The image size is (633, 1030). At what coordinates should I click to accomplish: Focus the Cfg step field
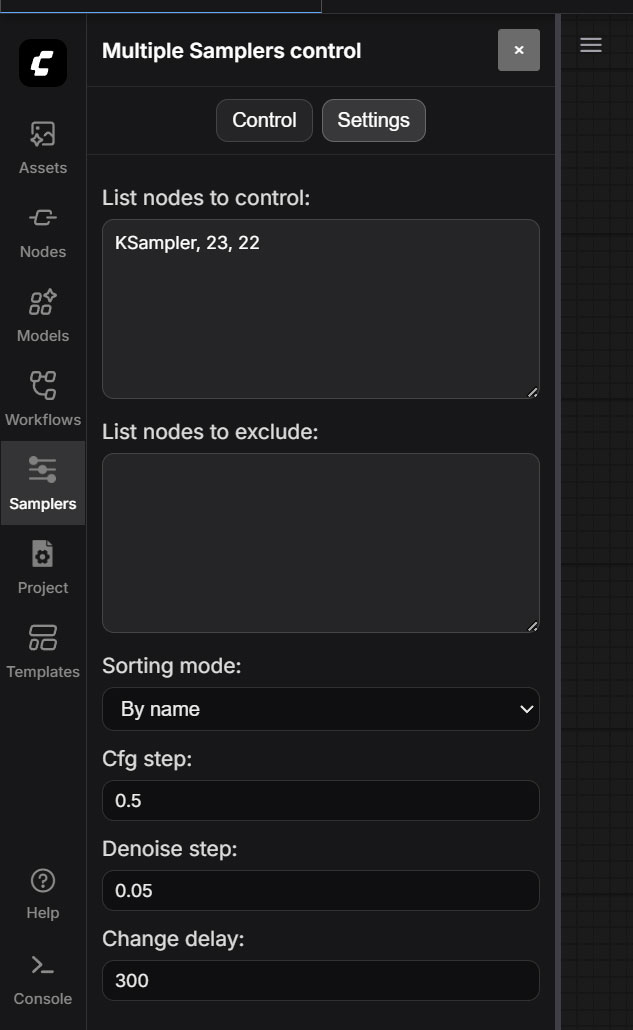click(320, 800)
